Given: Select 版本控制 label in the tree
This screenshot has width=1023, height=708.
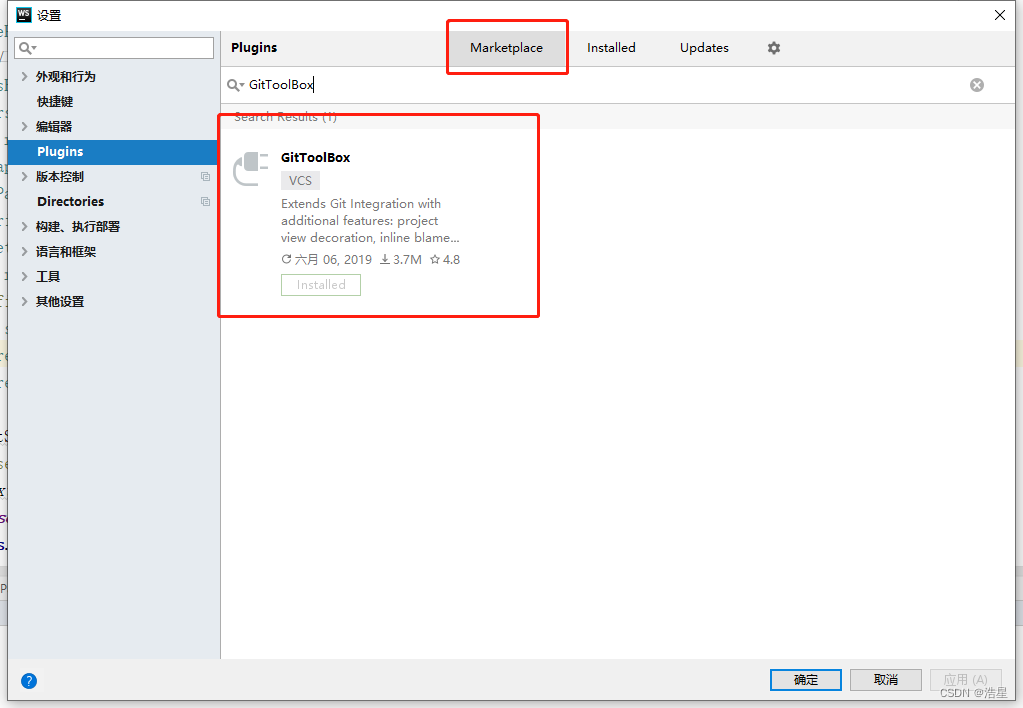Looking at the screenshot, I should (59, 177).
